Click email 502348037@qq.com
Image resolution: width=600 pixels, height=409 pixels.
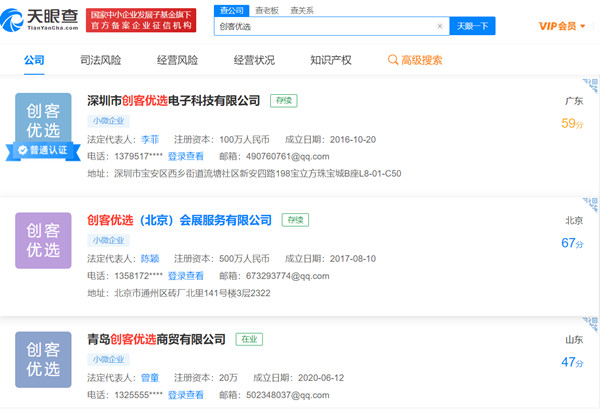click(287, 395)
